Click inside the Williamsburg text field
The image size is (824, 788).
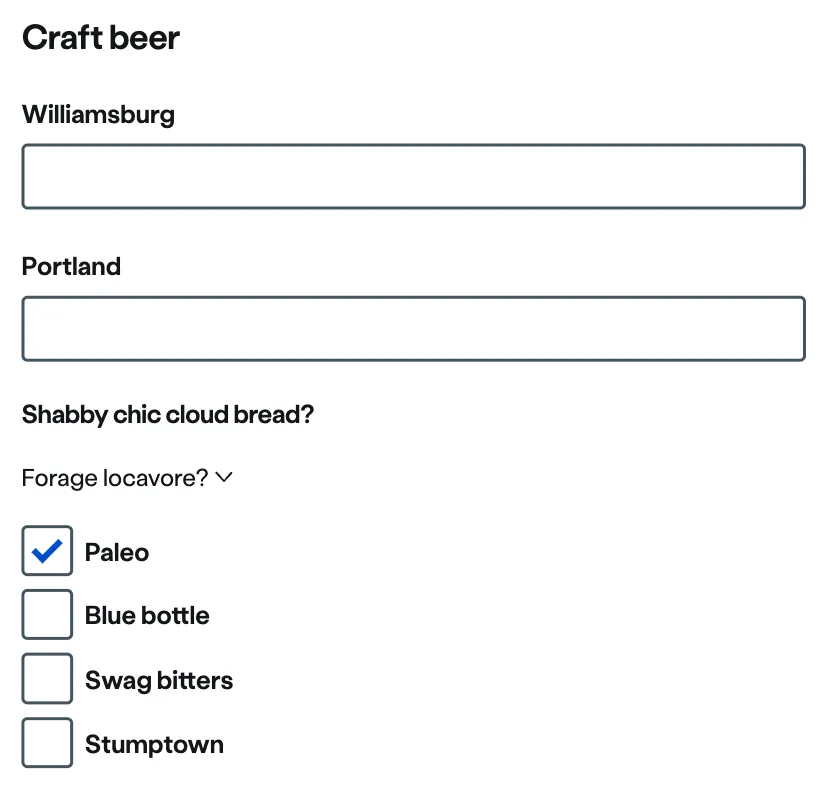413,177
